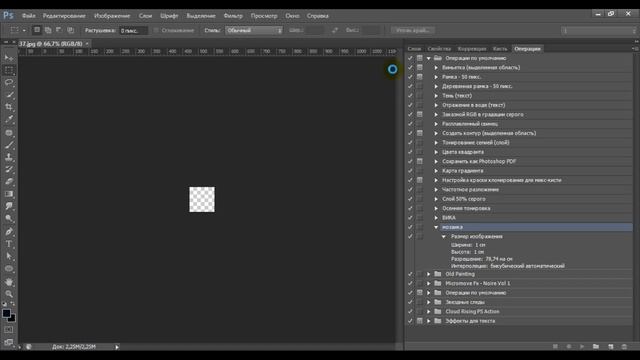This screenshot has height=360, width=640.
Task: Select the Horizontal Type tool
Action: [9, 244]
